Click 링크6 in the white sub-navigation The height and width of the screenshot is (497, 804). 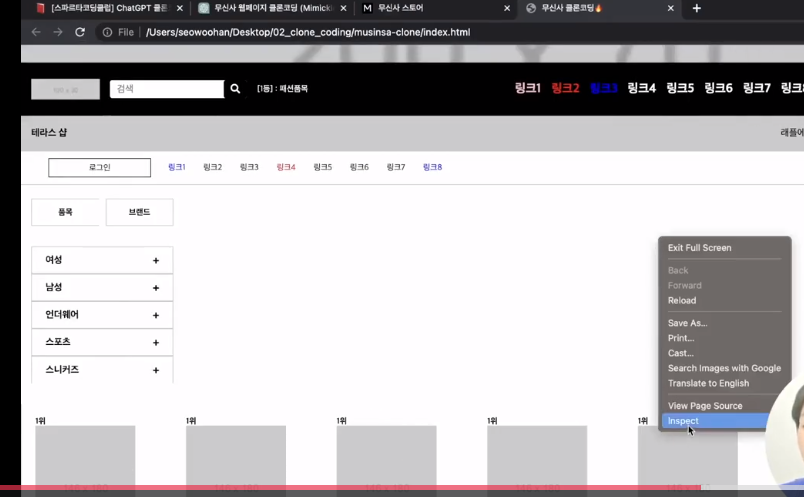click(359, 167)
